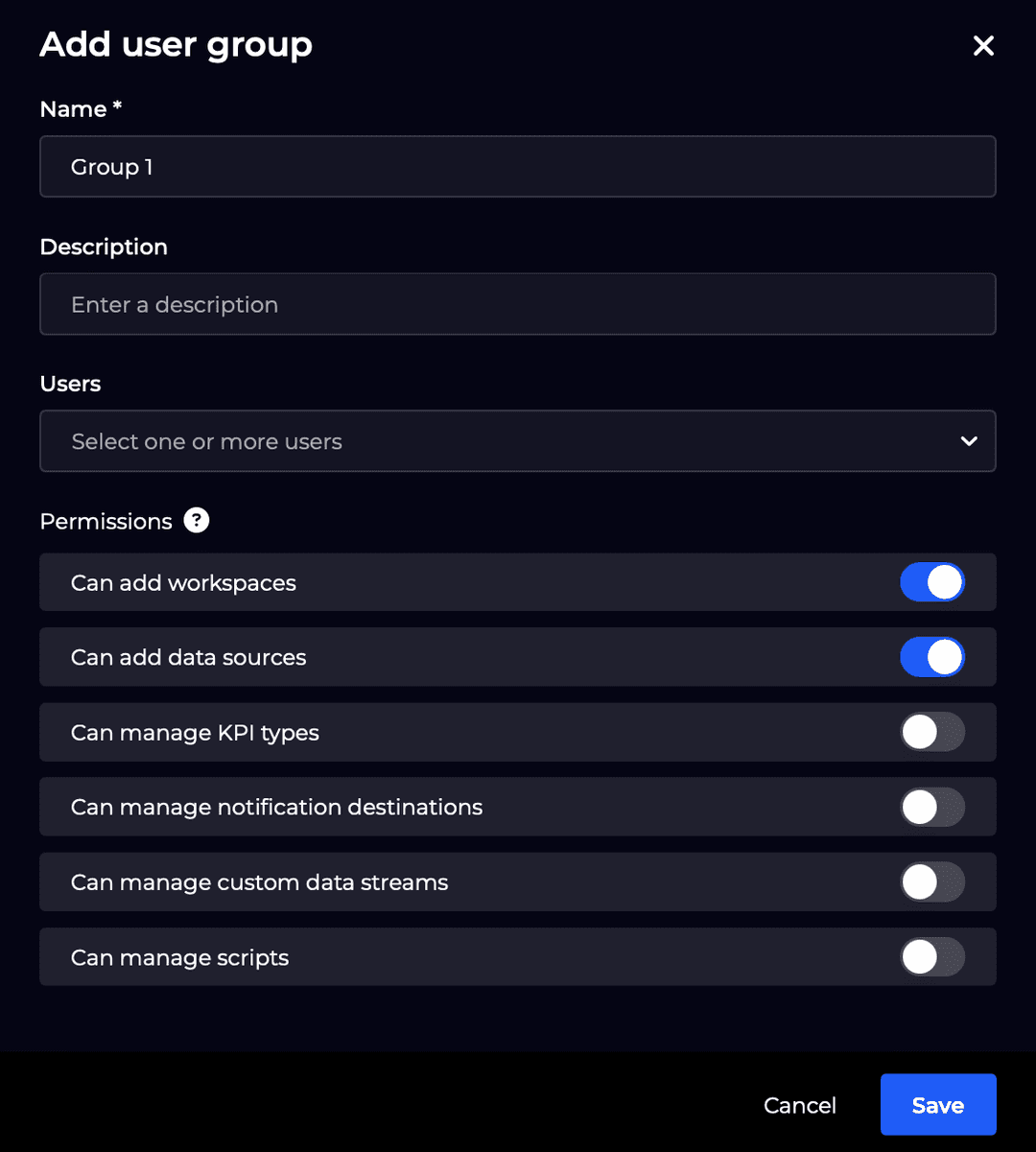Click the "Can add workspaces" label

point(183,582)
